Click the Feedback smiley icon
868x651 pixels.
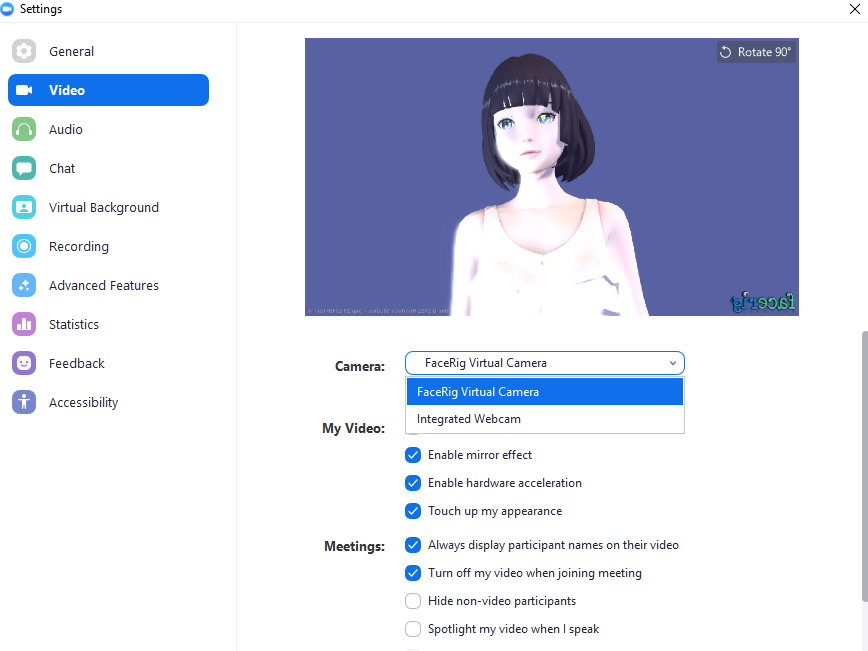click(x=24, y=364)
